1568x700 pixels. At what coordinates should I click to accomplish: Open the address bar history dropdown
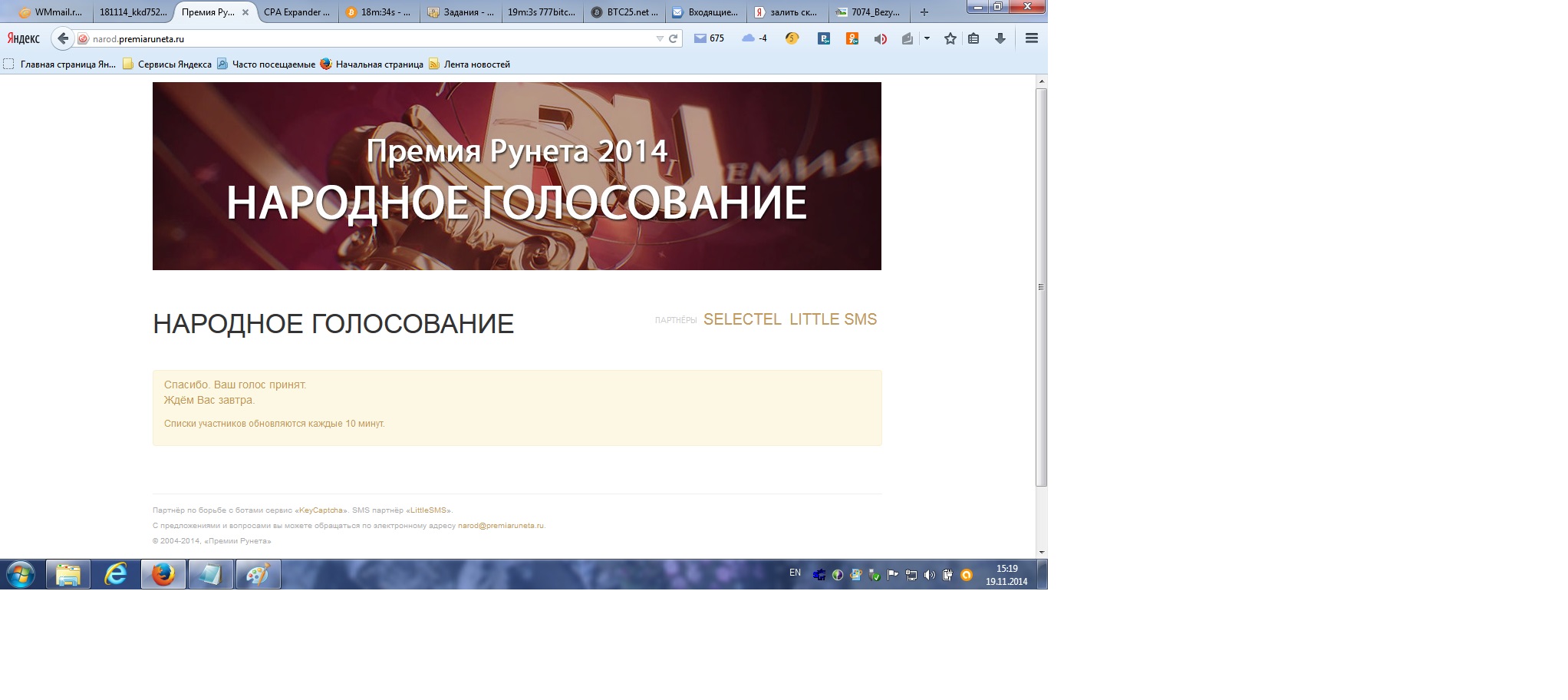(x=659, y=38)
